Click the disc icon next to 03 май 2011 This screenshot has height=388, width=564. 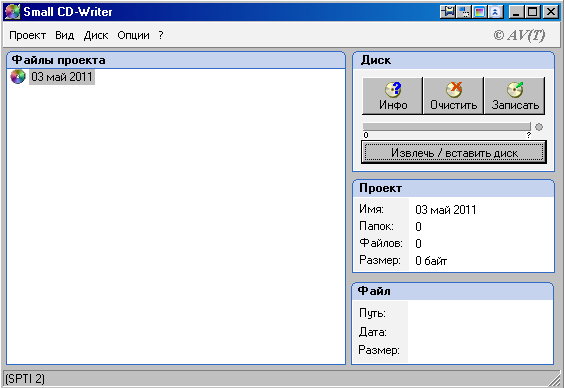coord(18,77)
